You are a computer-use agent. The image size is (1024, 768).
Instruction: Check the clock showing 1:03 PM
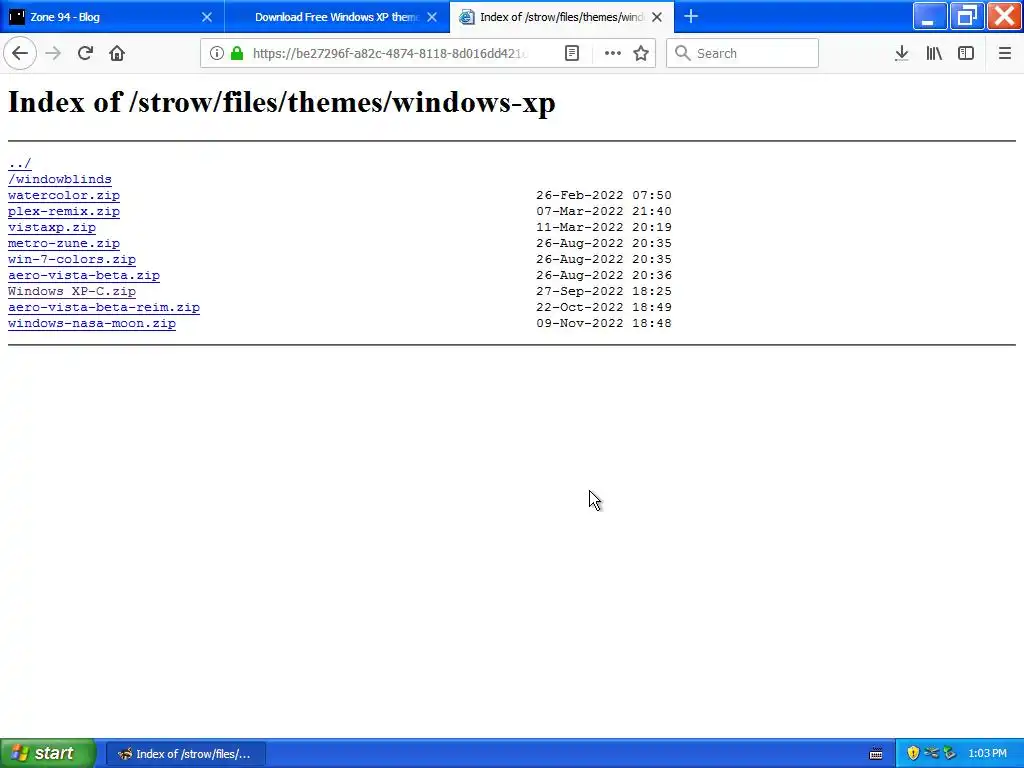[987, 754]
